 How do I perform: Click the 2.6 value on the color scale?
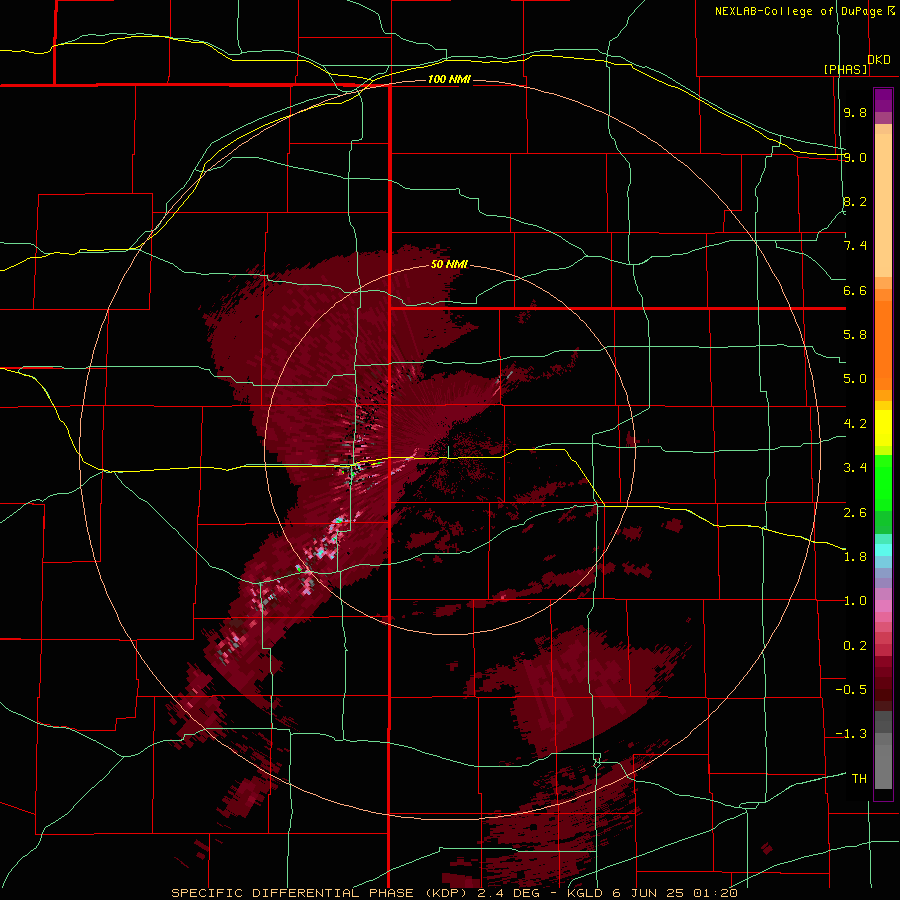point(855,513)
